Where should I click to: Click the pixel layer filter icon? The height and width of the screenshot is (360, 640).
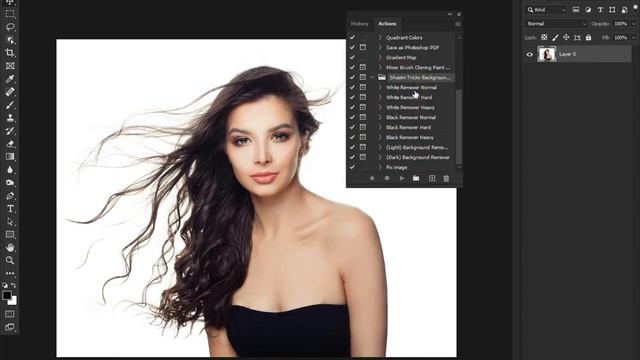pyautogui.click(x=576, y=10)
